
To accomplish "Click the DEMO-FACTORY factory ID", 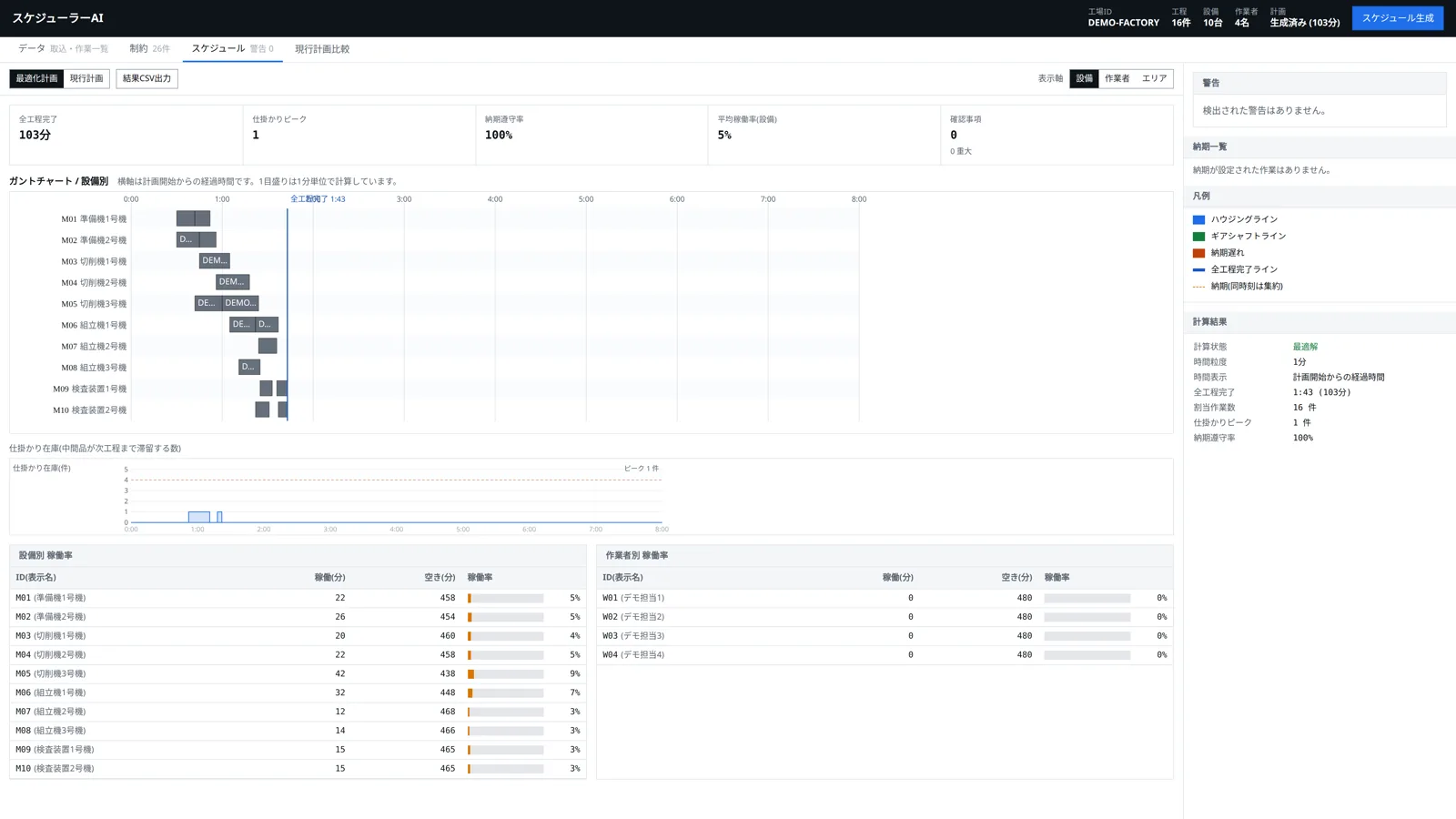I will (1123, 23).
